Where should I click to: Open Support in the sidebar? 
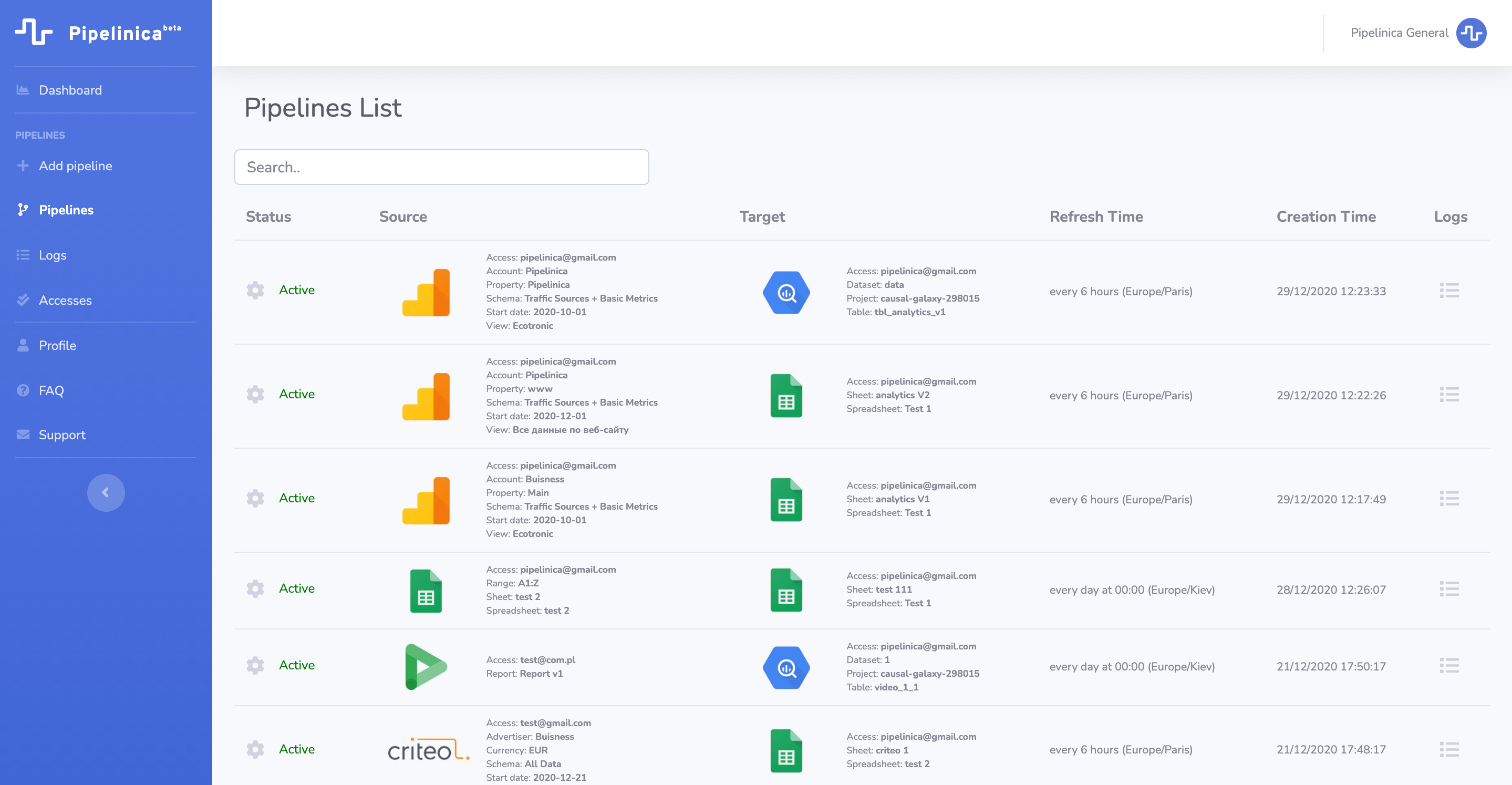click(x=61, y=435)
